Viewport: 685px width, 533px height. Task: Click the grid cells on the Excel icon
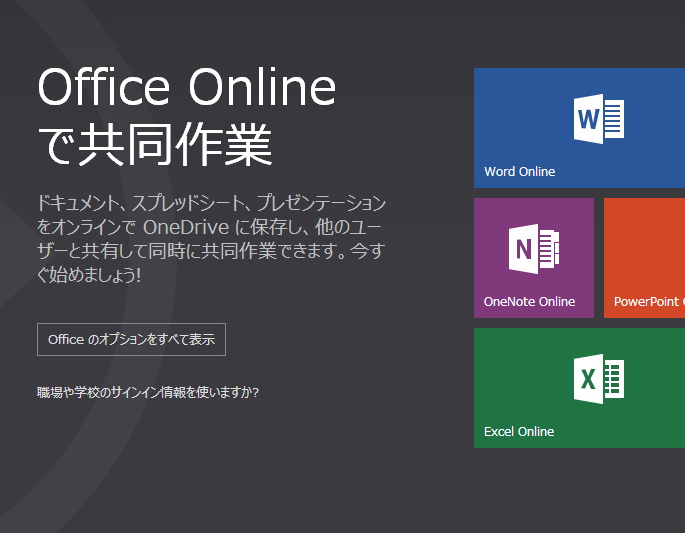tap(613, 380)
